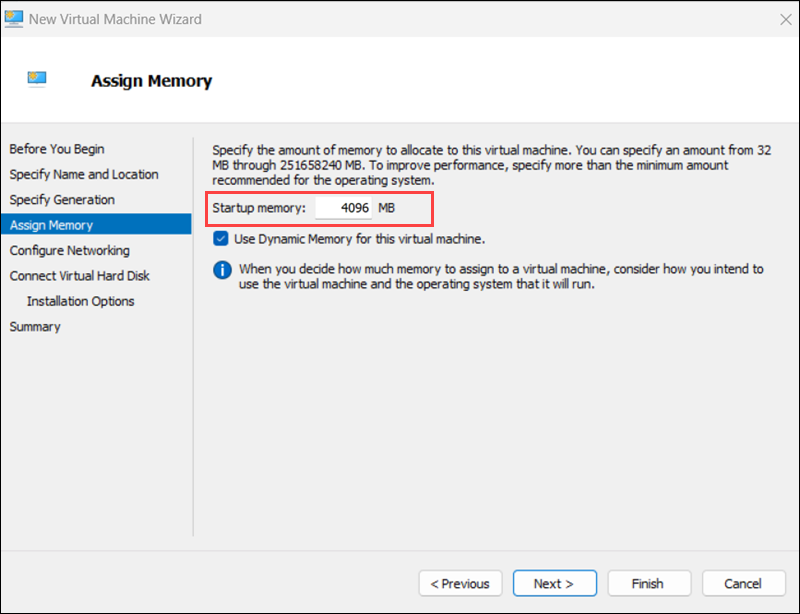Image resolution: width=800 pixels, height=614 pixels.
Task: Click the 'When you decide how much memory' note
Action: click(501, 276)
